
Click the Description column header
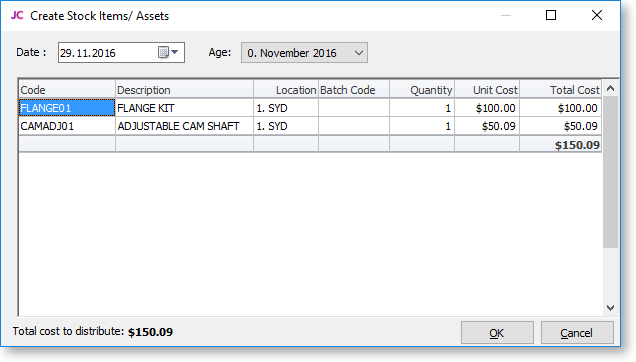pos(185,89)
